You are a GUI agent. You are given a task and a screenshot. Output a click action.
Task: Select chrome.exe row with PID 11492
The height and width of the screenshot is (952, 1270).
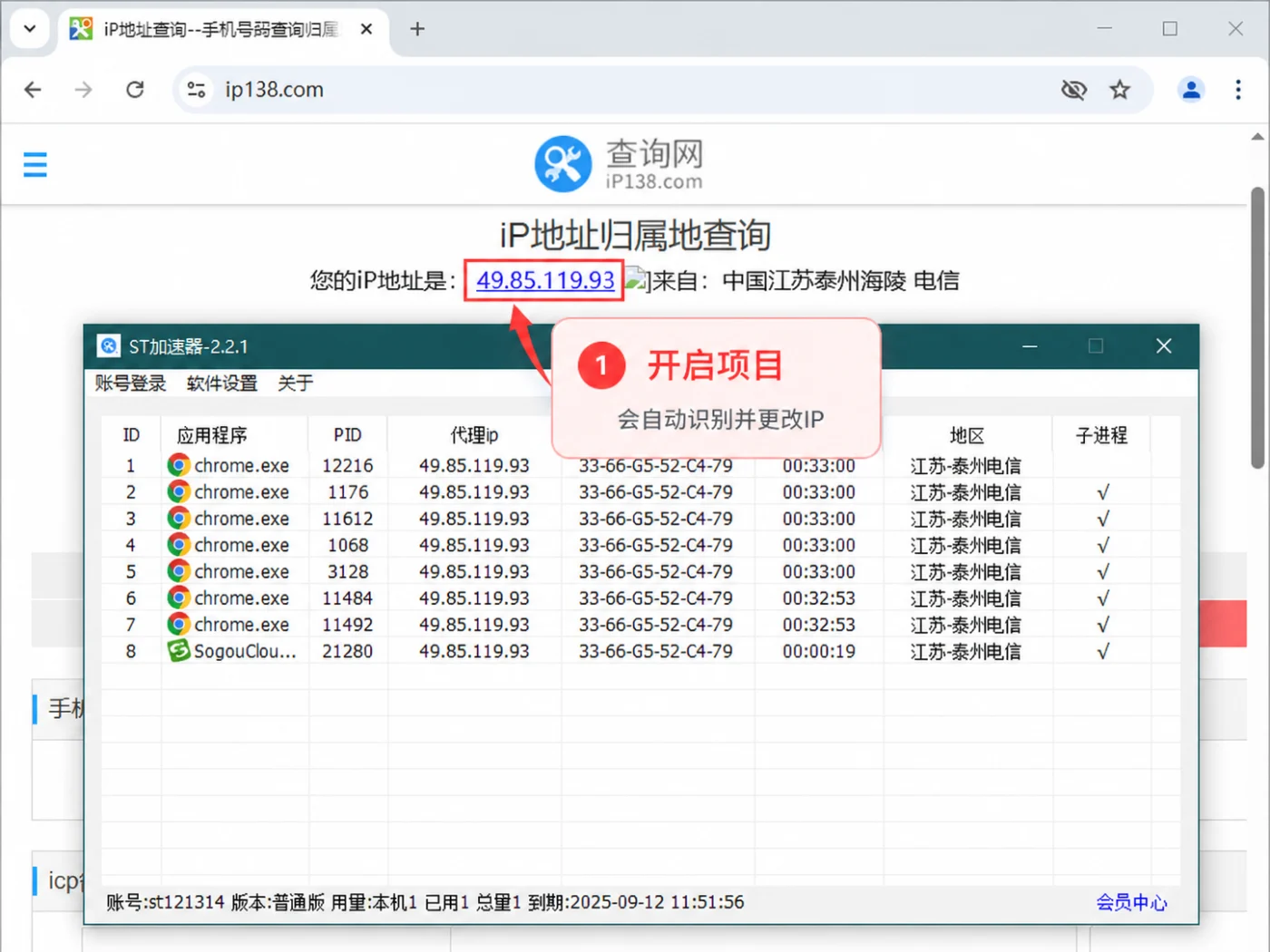pos(640,625)
